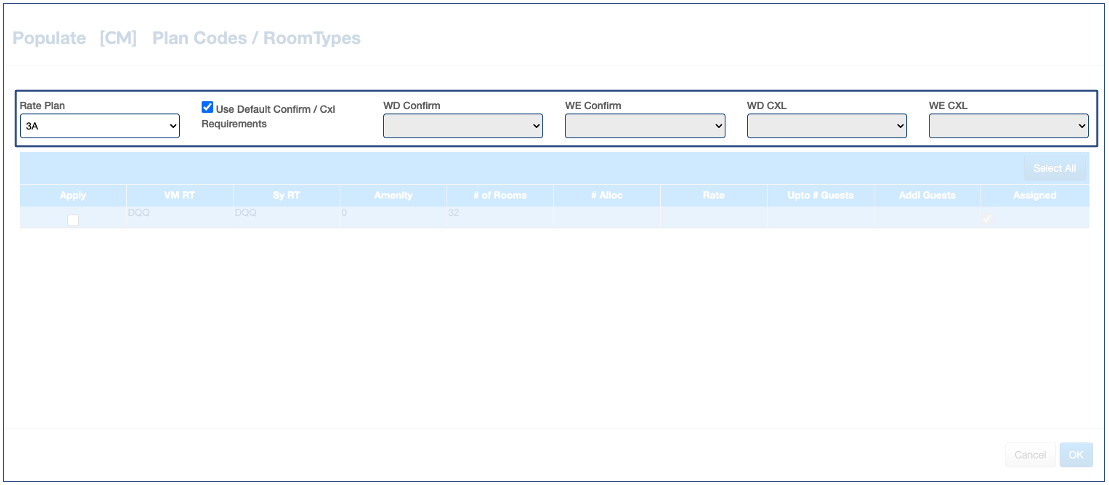
Task: Select the Amenity column header
Action: (x=393, y=195)
